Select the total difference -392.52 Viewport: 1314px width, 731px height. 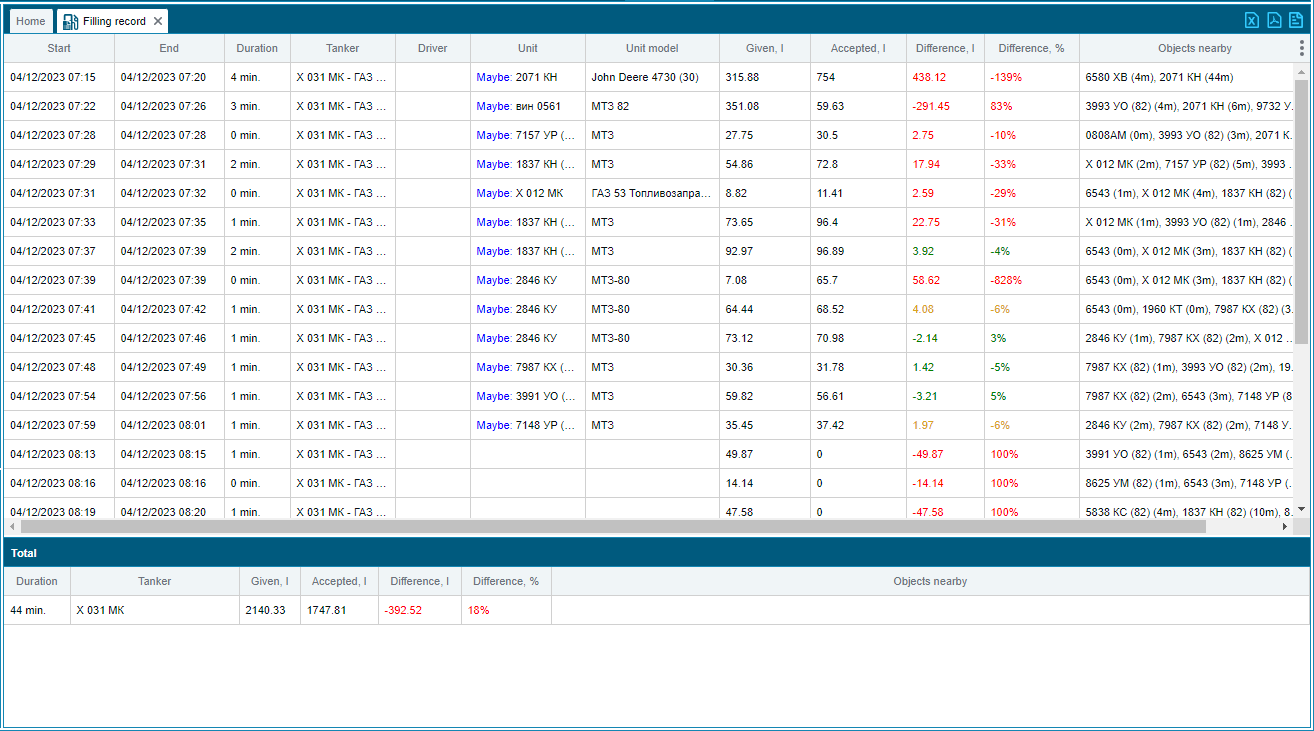403,610
